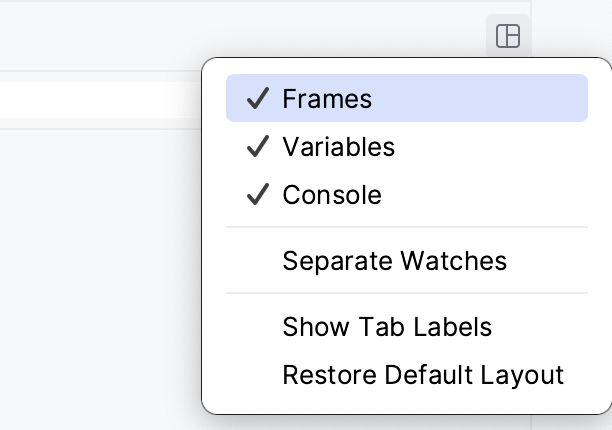Click the checkmark icon beside Console

coord(258,195)
